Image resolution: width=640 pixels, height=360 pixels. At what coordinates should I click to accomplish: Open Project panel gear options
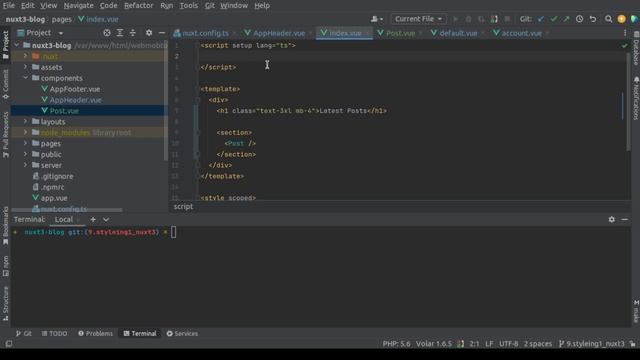click(149, 33)
